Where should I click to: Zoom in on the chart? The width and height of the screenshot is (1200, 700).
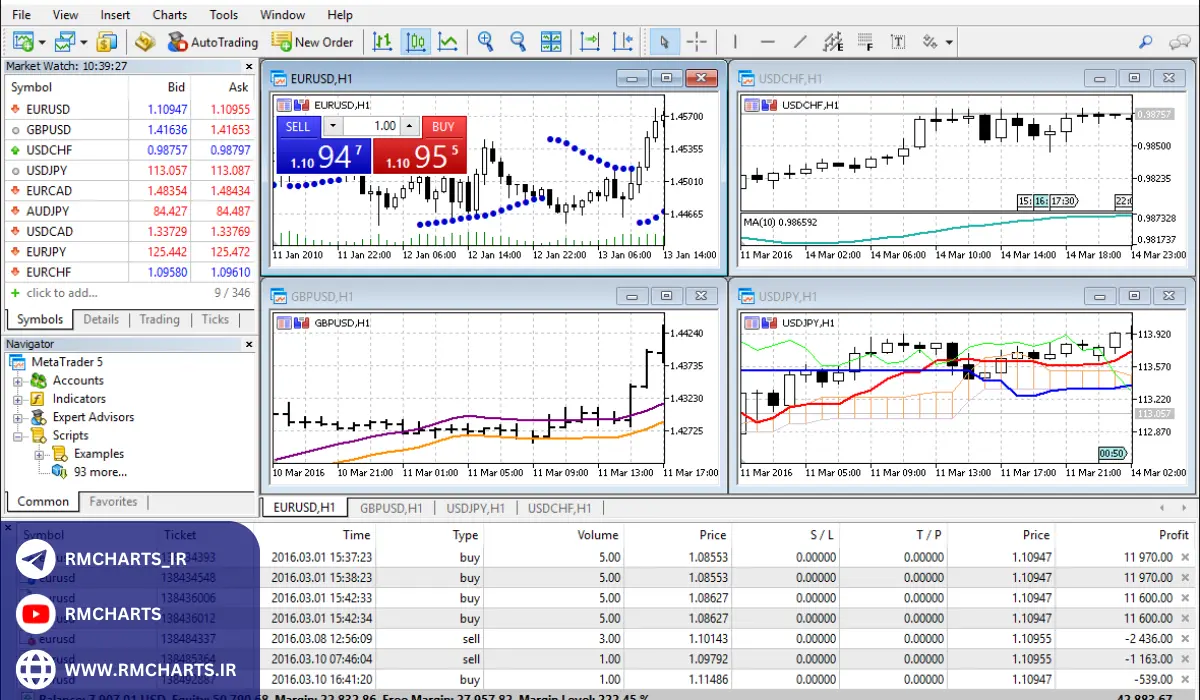485,42
